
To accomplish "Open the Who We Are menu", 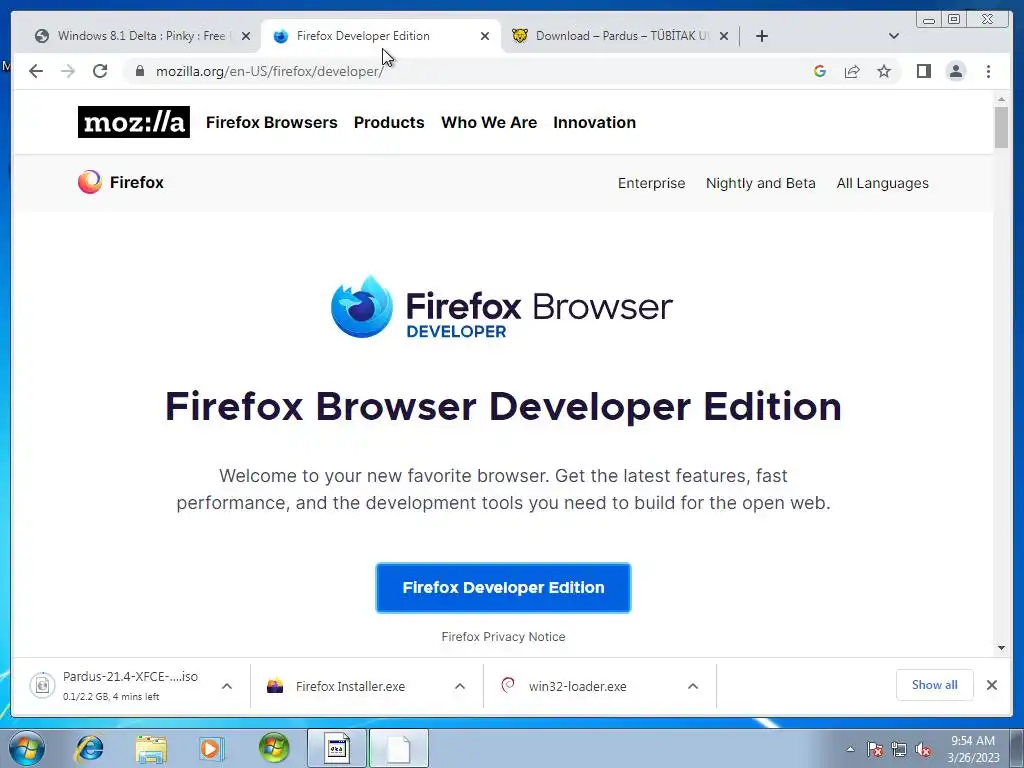I will [x=489, y=122].
